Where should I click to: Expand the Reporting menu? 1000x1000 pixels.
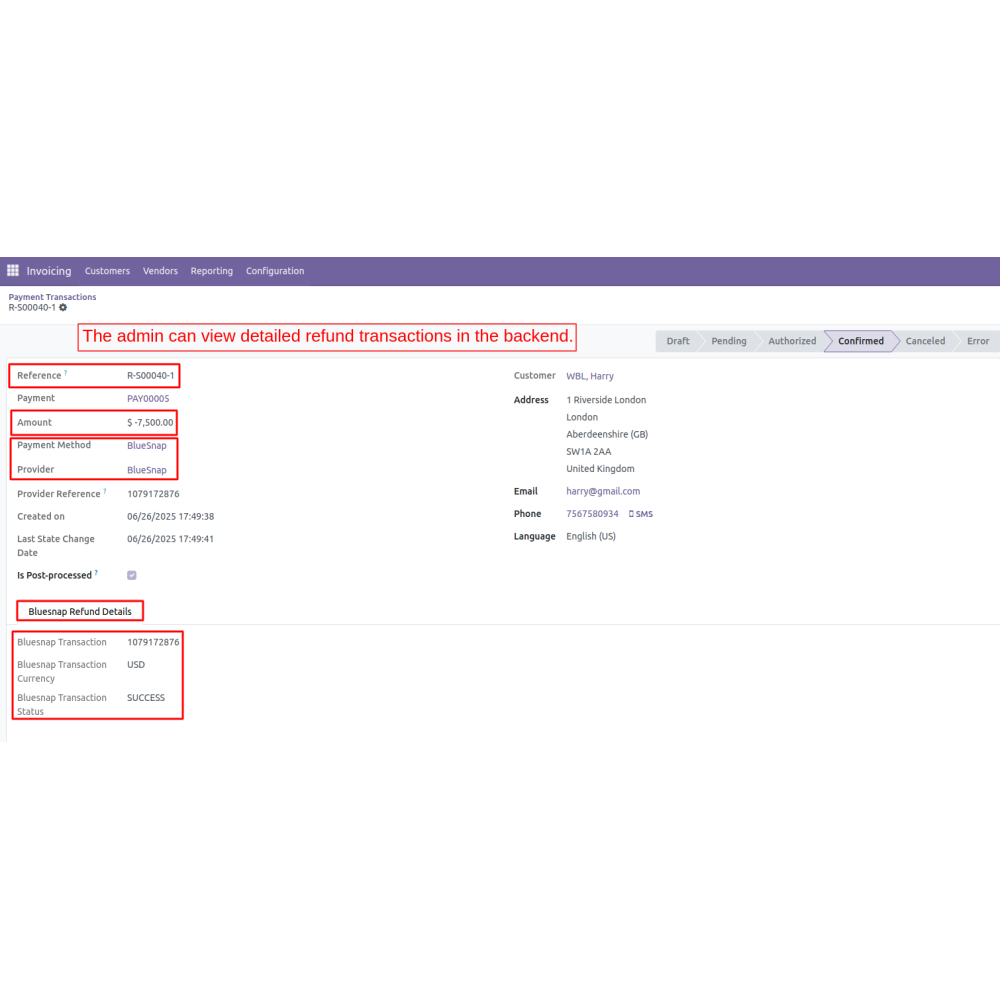coord(211,271)
